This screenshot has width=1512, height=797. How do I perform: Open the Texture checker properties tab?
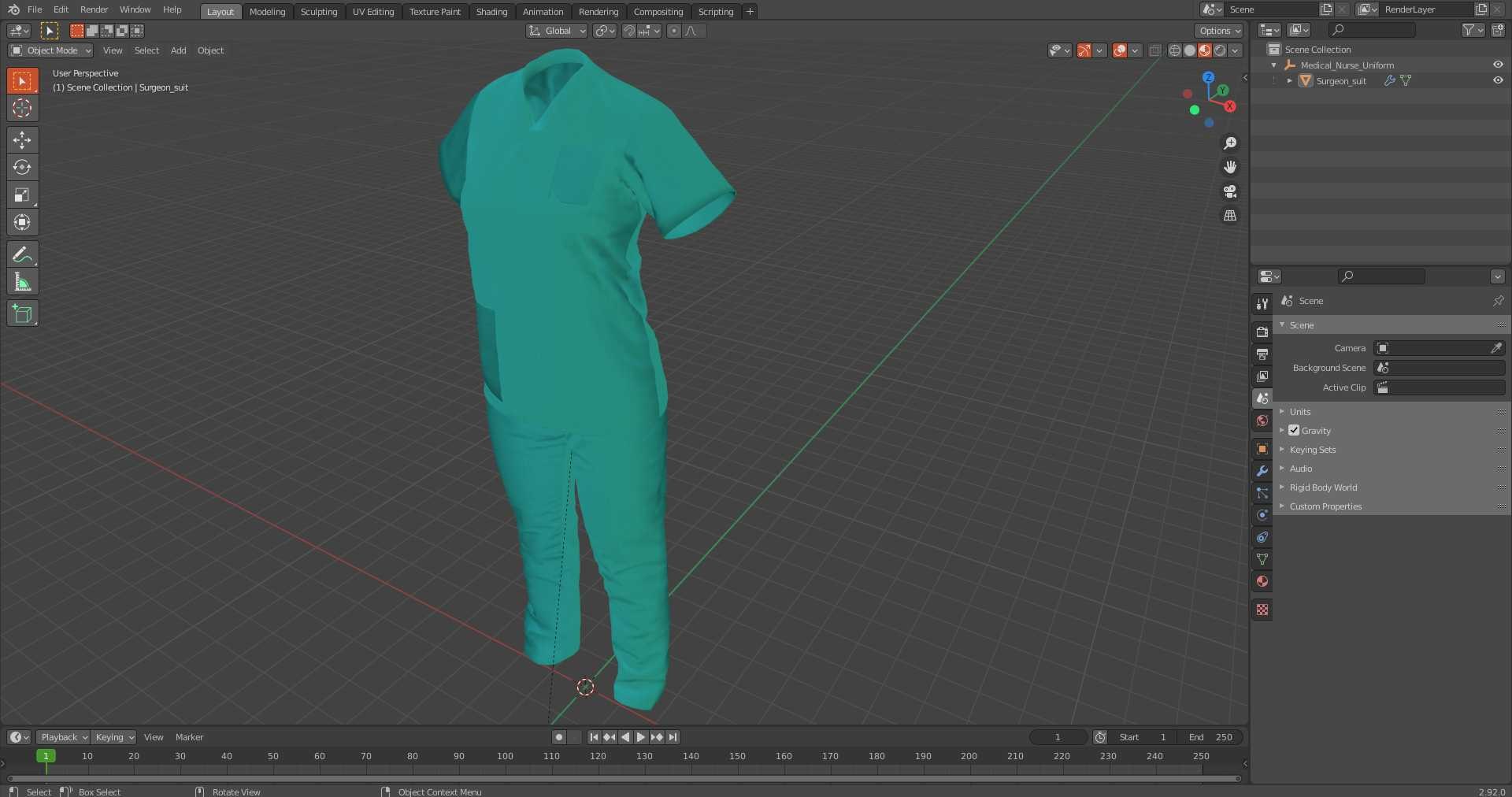1262,610
